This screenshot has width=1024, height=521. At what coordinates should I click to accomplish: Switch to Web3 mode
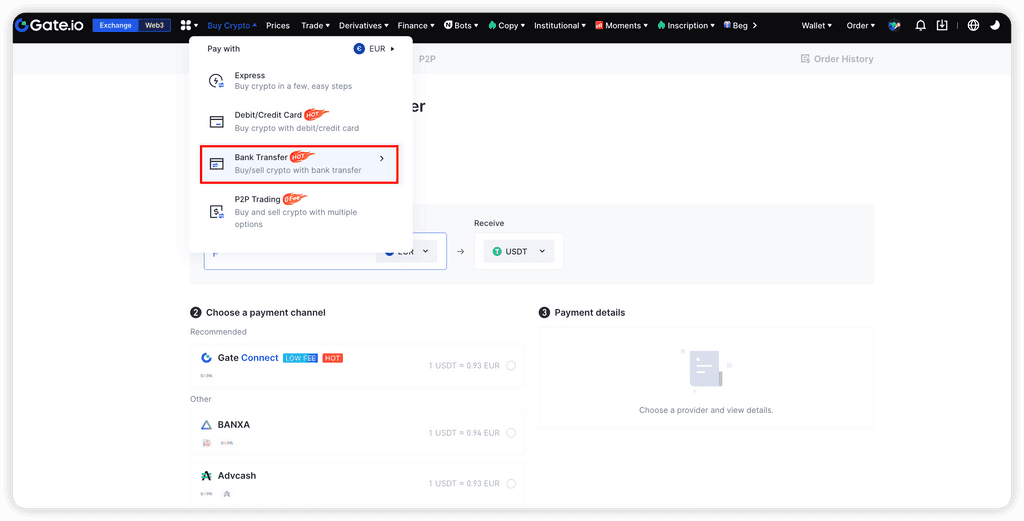156,25
